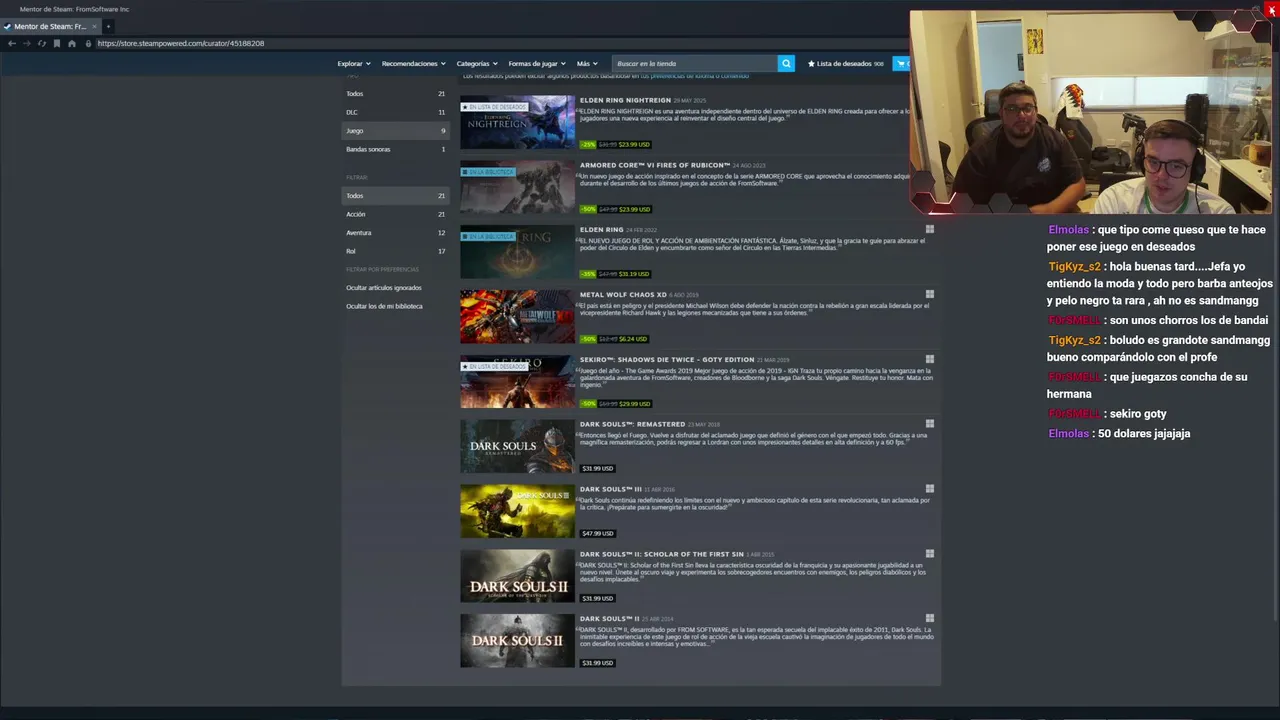Click the METAL WOLF CHAOS XD title
Viewport: 1280px width, 720px height.
(x=623, y=294)
